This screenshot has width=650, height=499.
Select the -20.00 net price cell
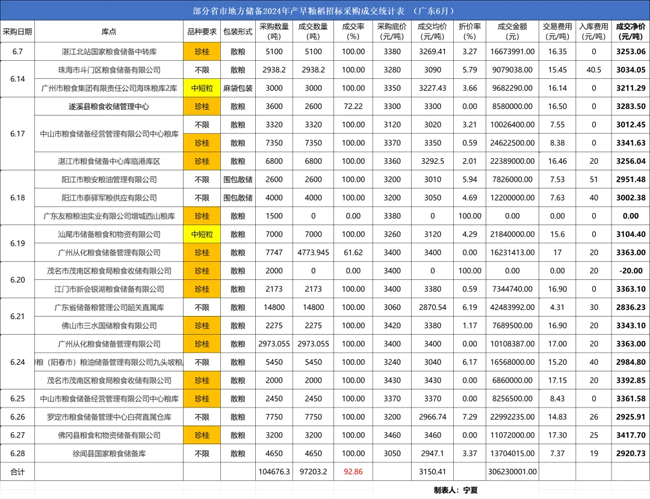pyautogui.click(x=629, y=269)
